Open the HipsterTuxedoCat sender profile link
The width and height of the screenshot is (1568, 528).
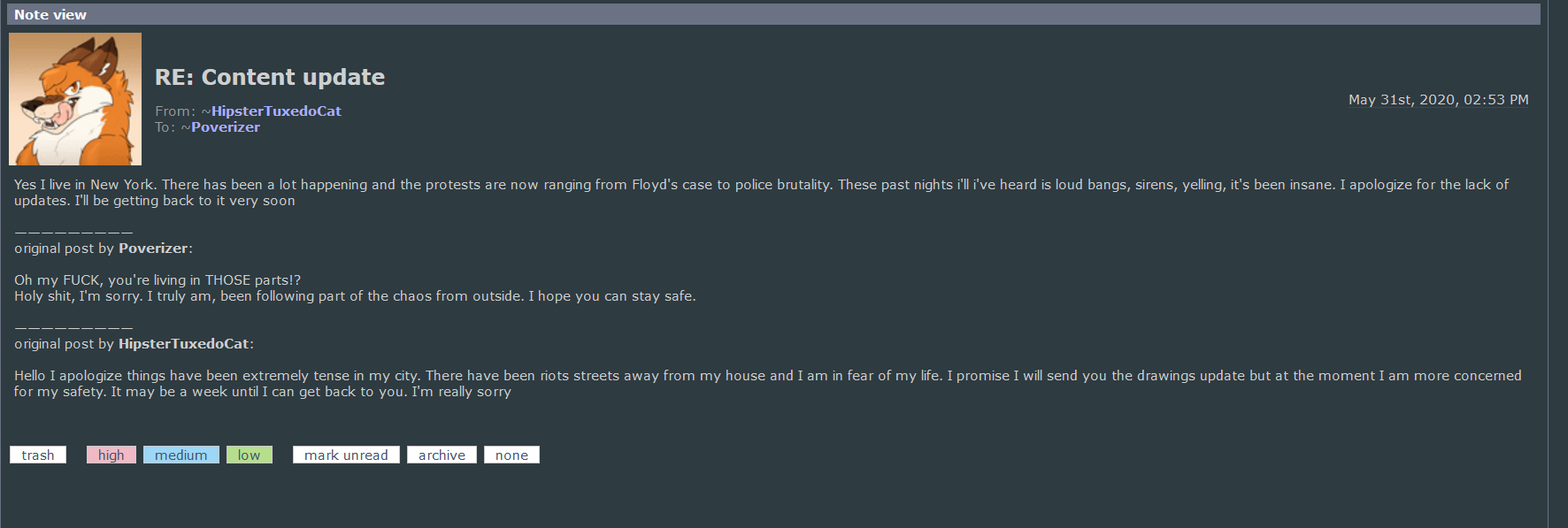pos(276,111)
